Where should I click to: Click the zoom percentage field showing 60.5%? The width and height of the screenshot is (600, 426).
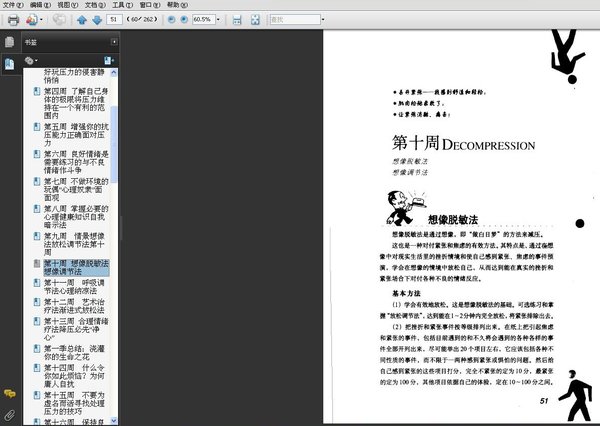pos(204,19)
